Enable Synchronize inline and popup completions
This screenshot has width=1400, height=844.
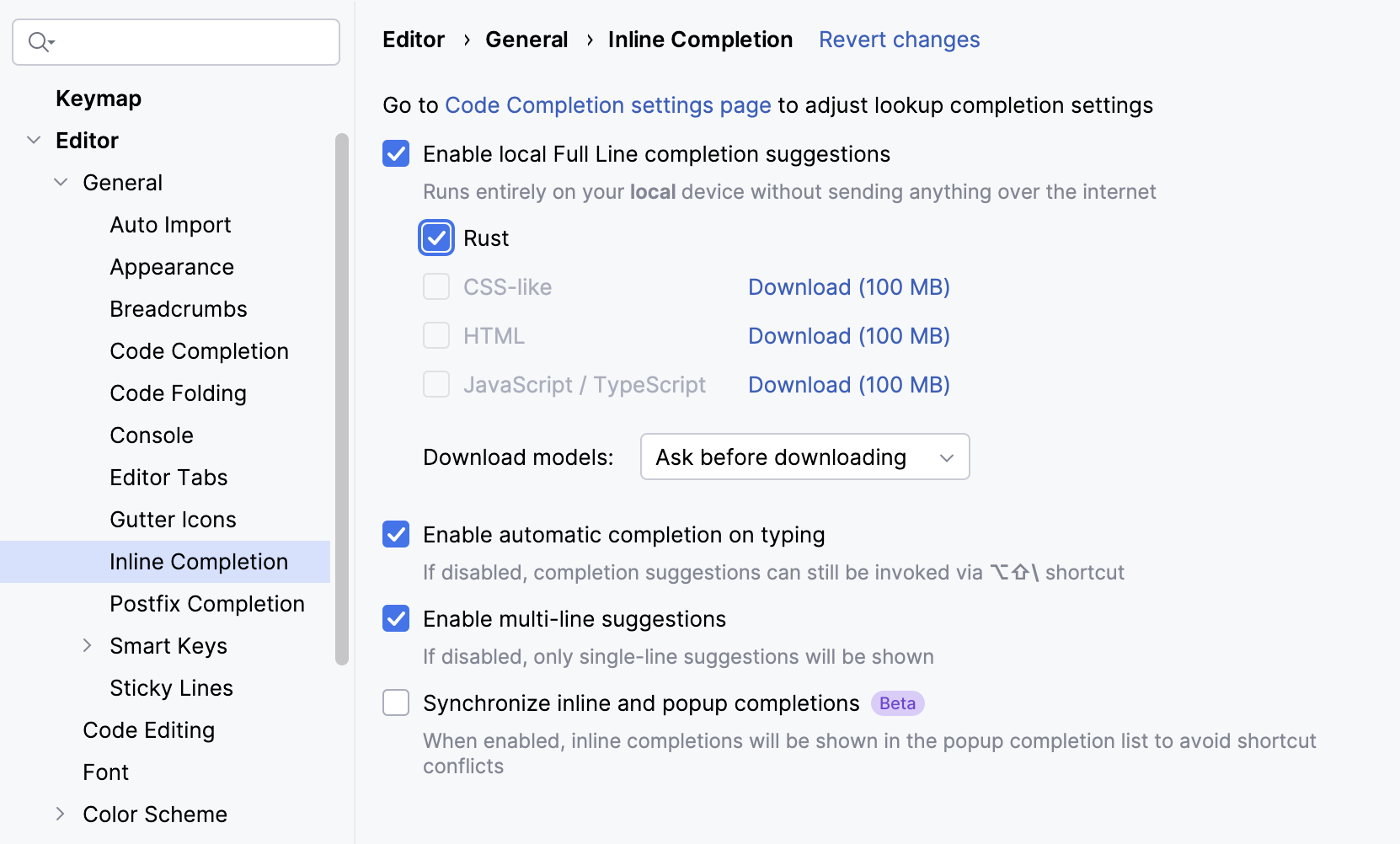(x=395, y=702)
